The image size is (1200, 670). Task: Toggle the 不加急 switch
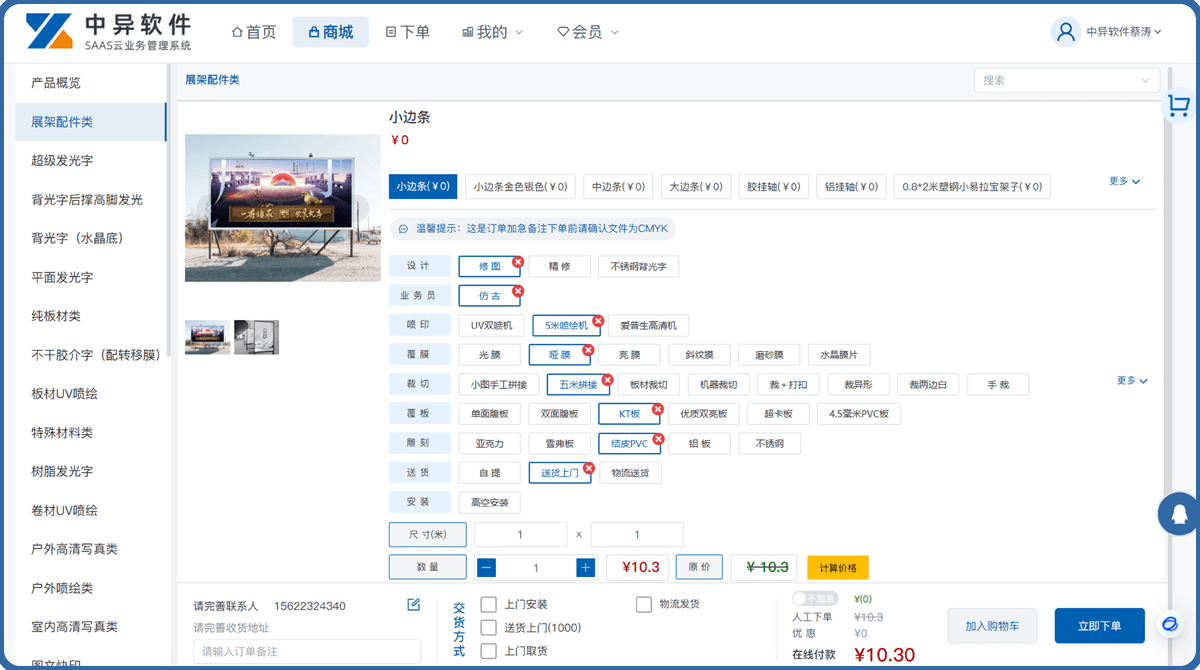tap(814, 598)
